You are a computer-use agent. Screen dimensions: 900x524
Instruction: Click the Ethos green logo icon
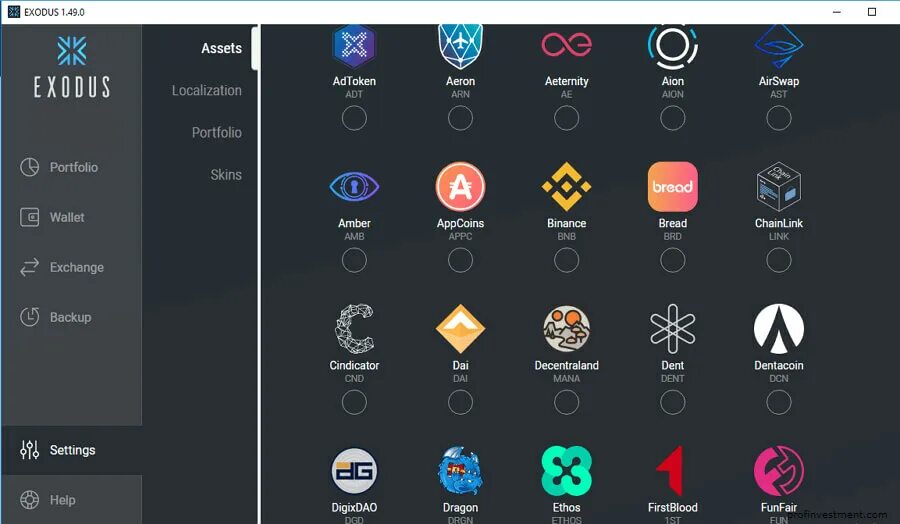pos(567,471)
